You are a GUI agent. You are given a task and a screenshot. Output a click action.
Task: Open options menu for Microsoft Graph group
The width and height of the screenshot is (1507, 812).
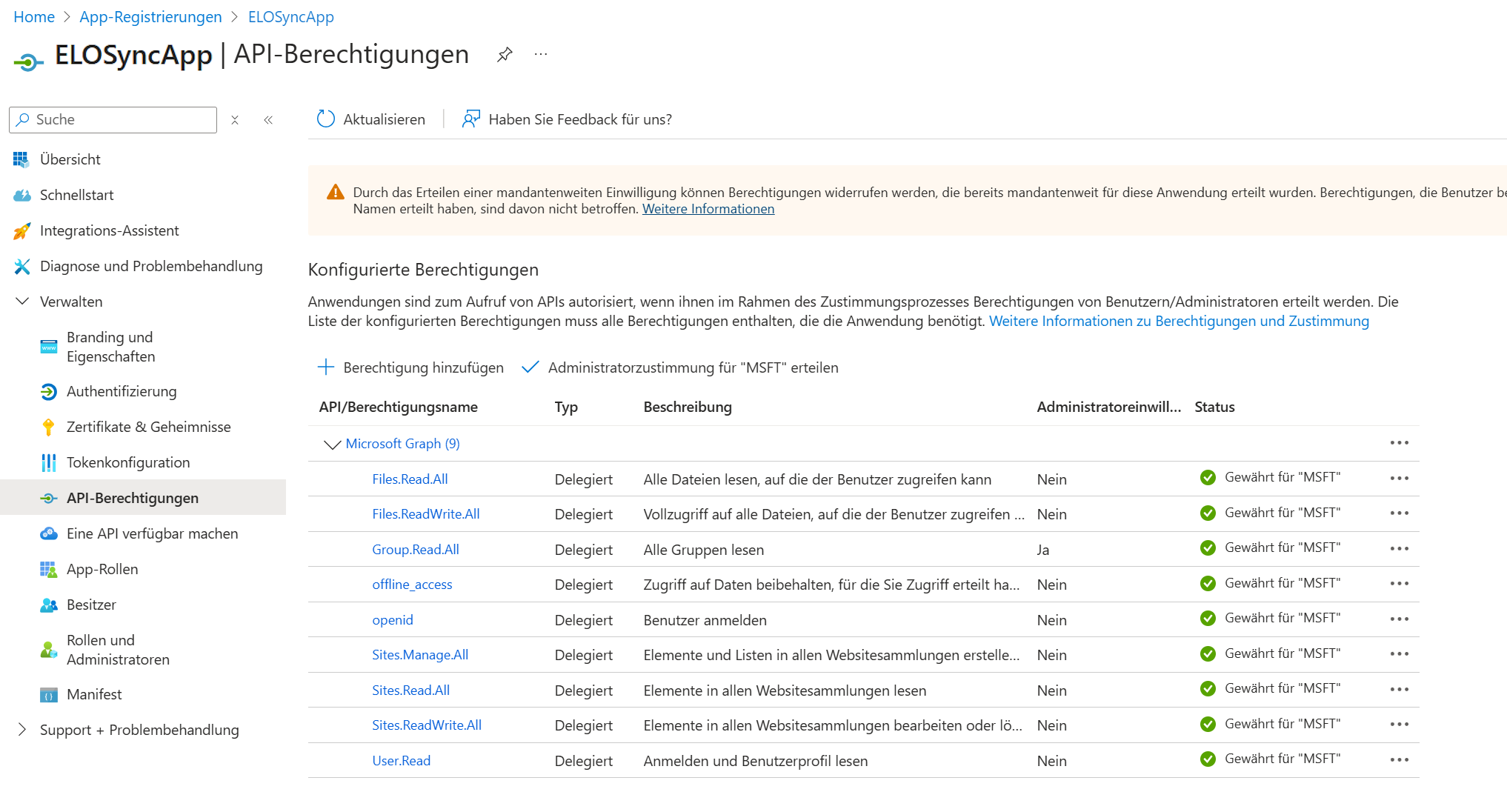[x=1399, y=443]
